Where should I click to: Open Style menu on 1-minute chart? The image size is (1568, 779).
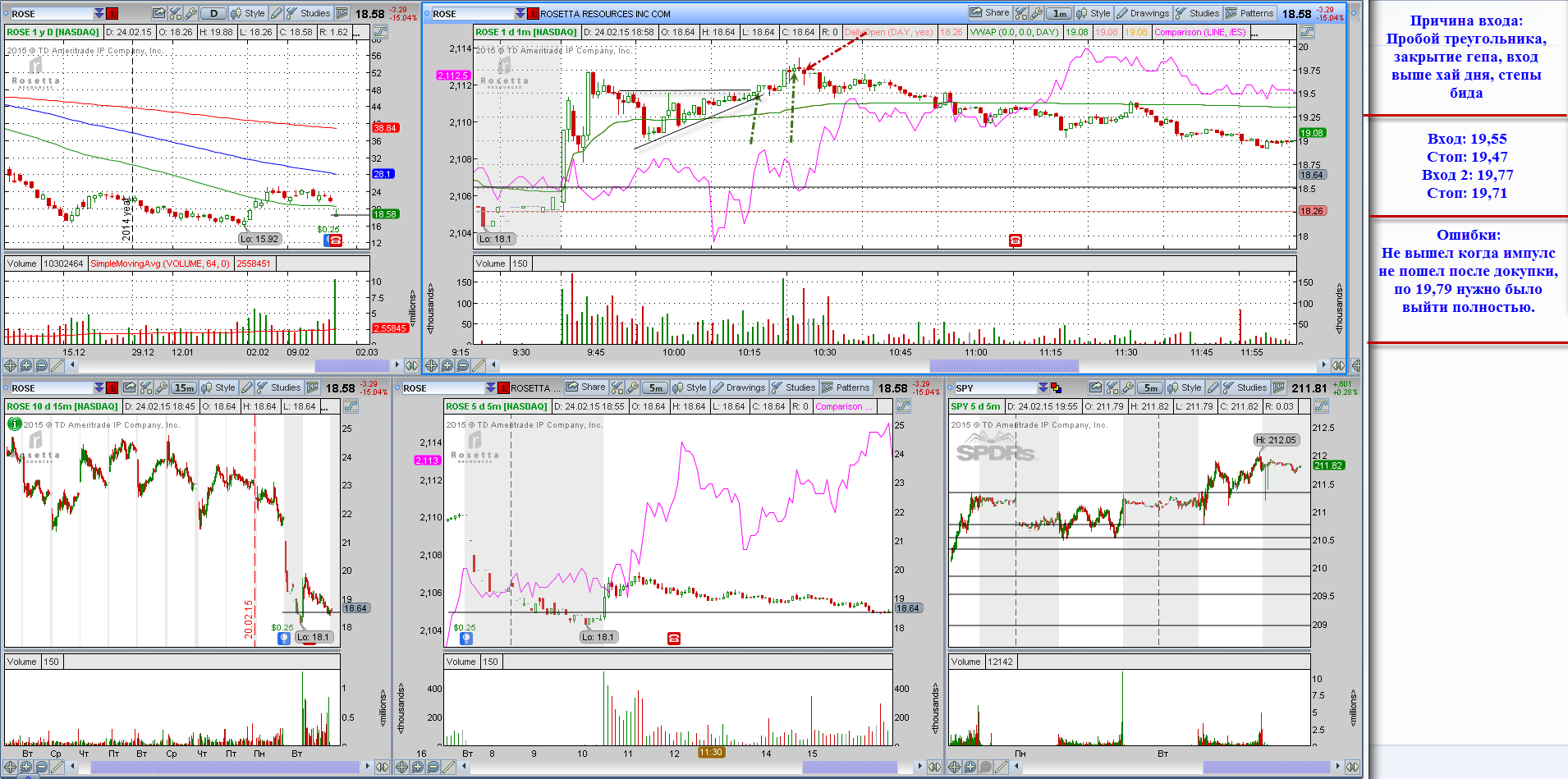(1093, 13)
